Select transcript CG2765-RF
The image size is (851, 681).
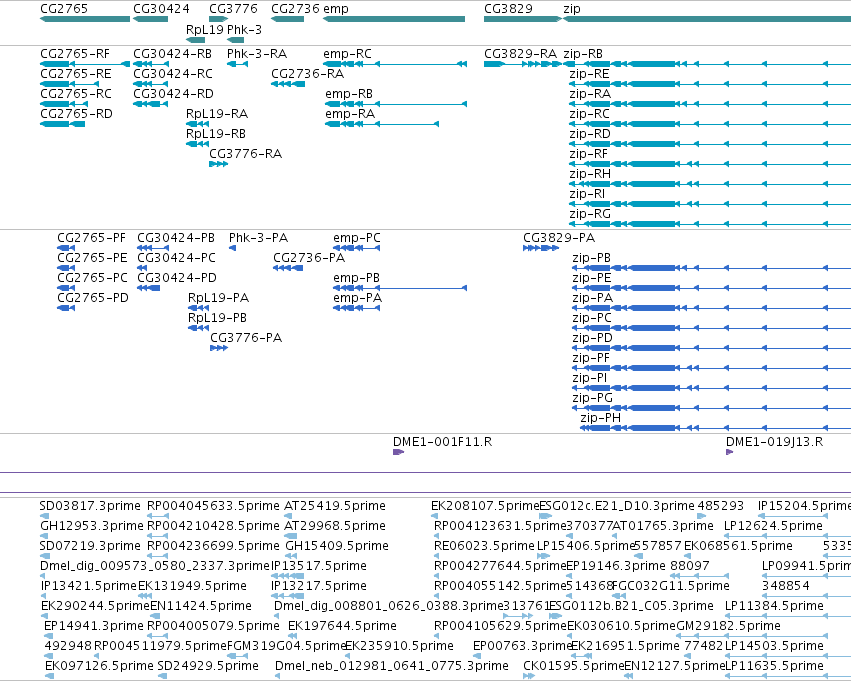75,54
